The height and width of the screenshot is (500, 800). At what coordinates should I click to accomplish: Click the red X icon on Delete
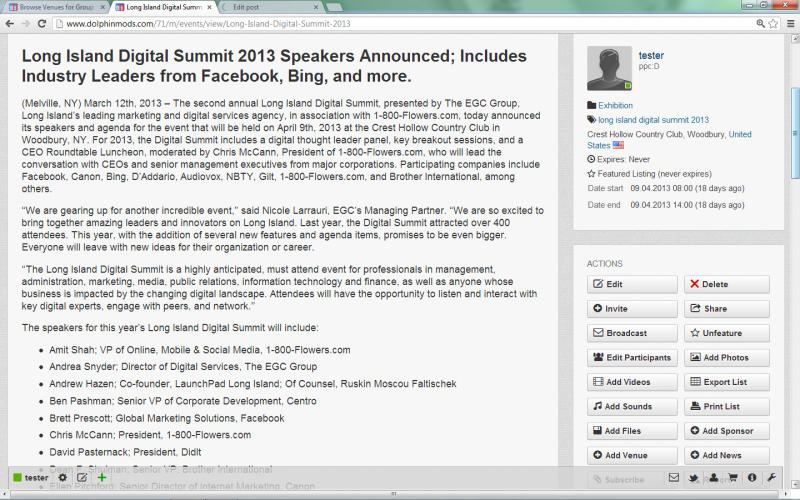[694, 284]
